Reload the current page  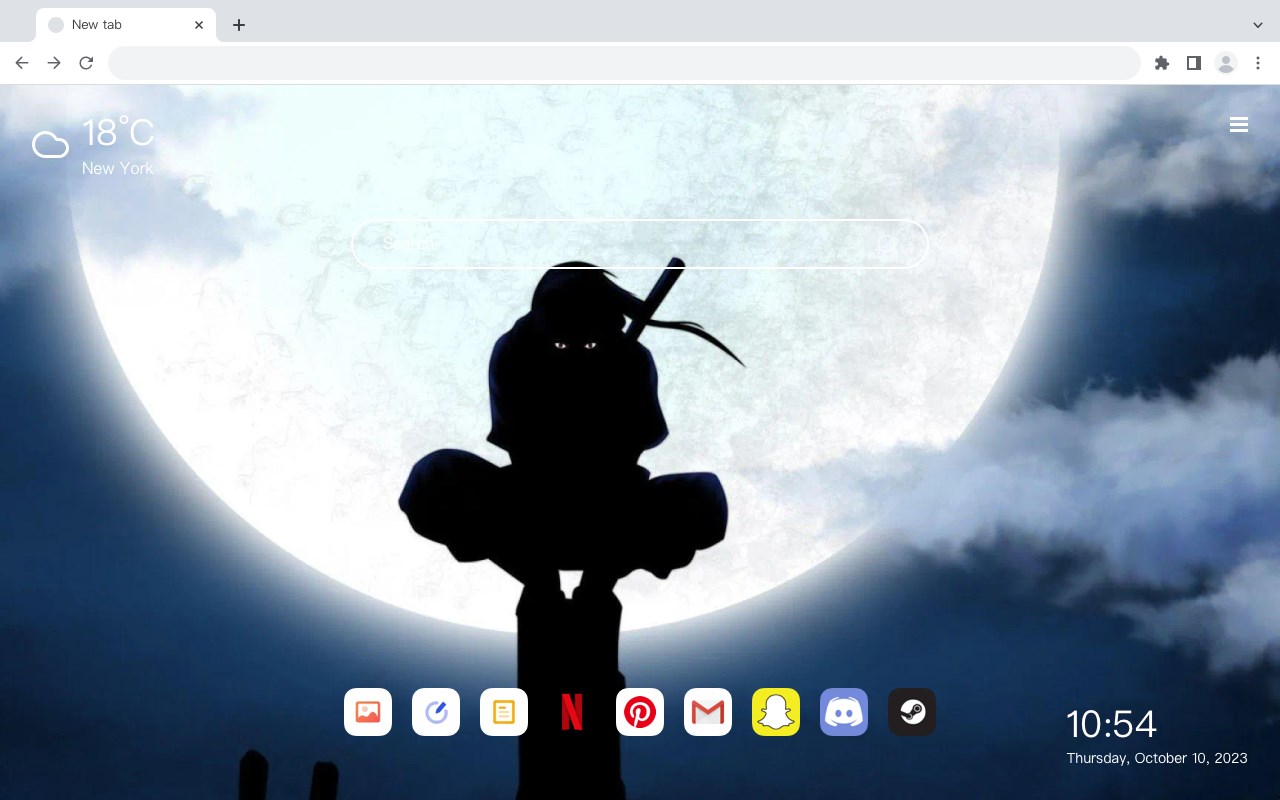86,63
